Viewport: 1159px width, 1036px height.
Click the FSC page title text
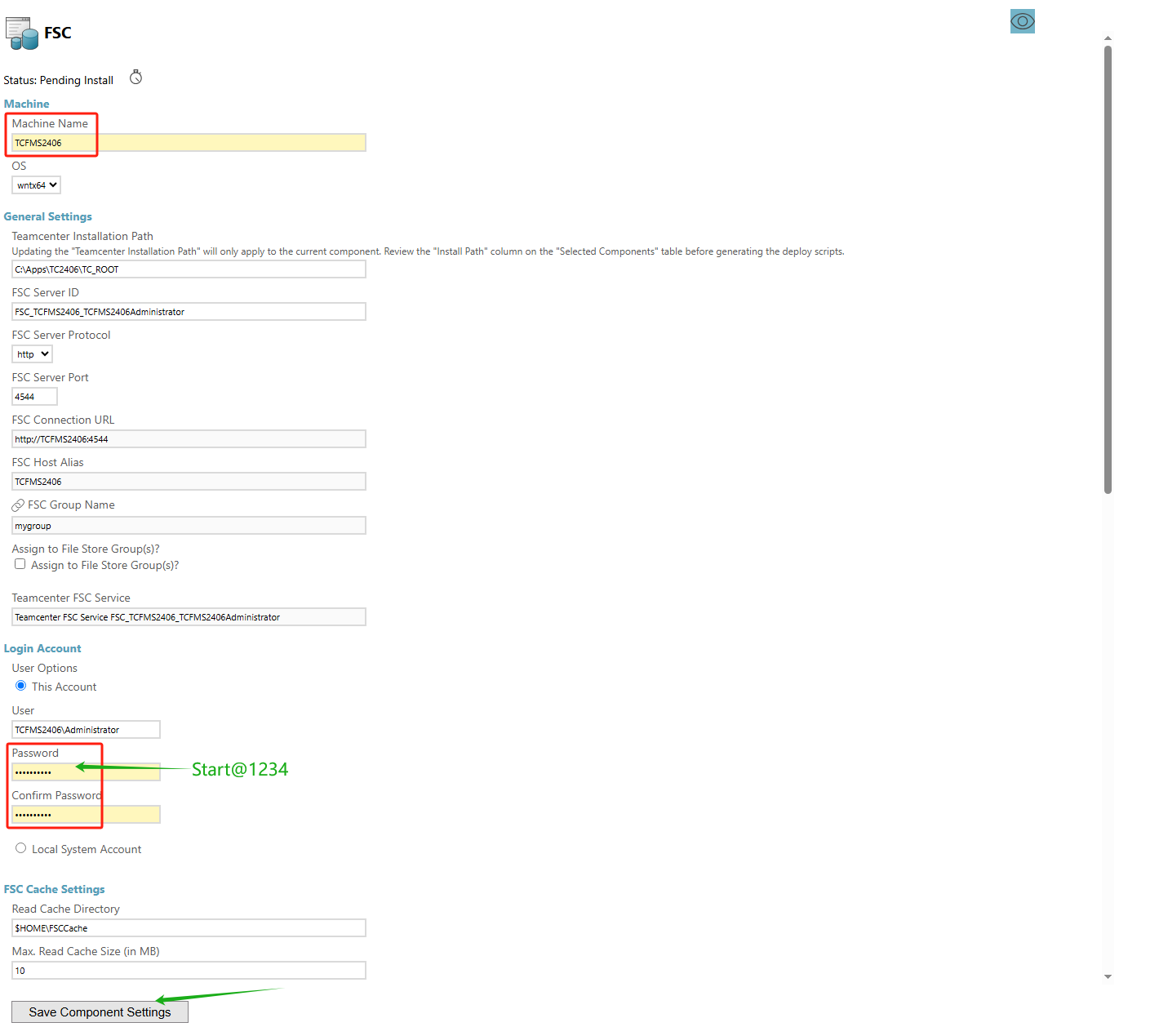(x=58, y=33)
